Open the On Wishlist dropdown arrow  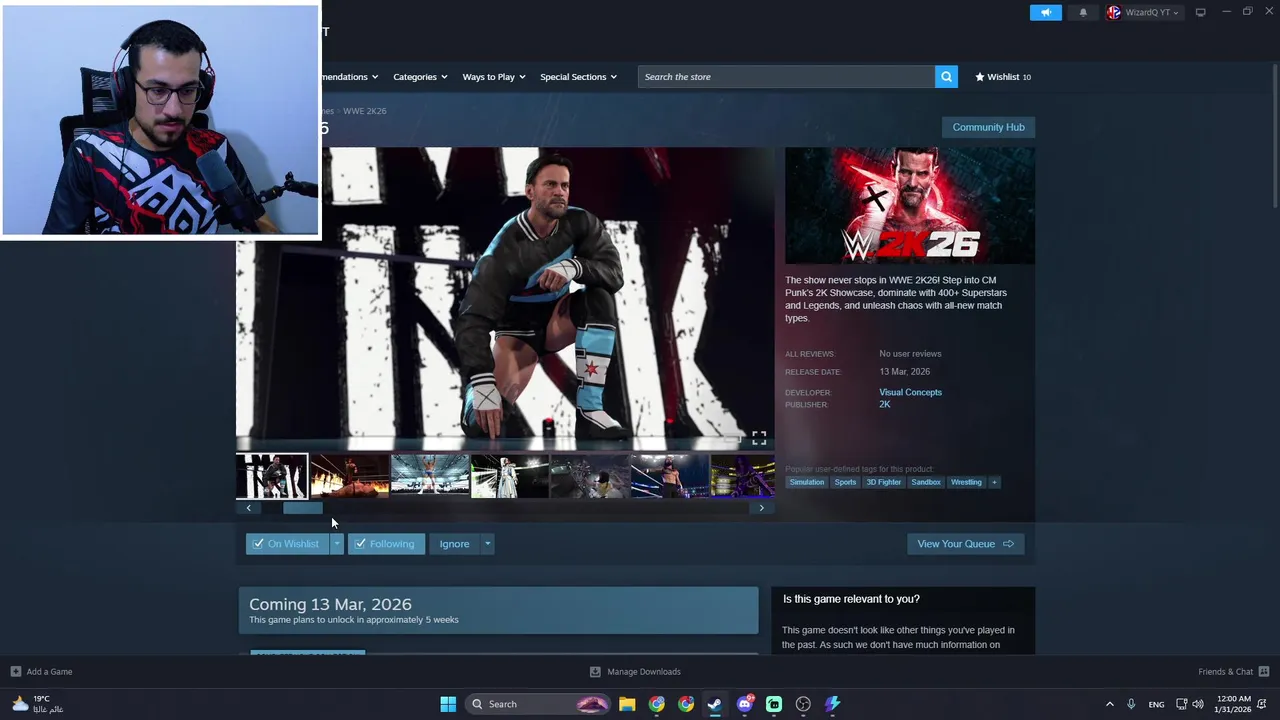point(337,544)
